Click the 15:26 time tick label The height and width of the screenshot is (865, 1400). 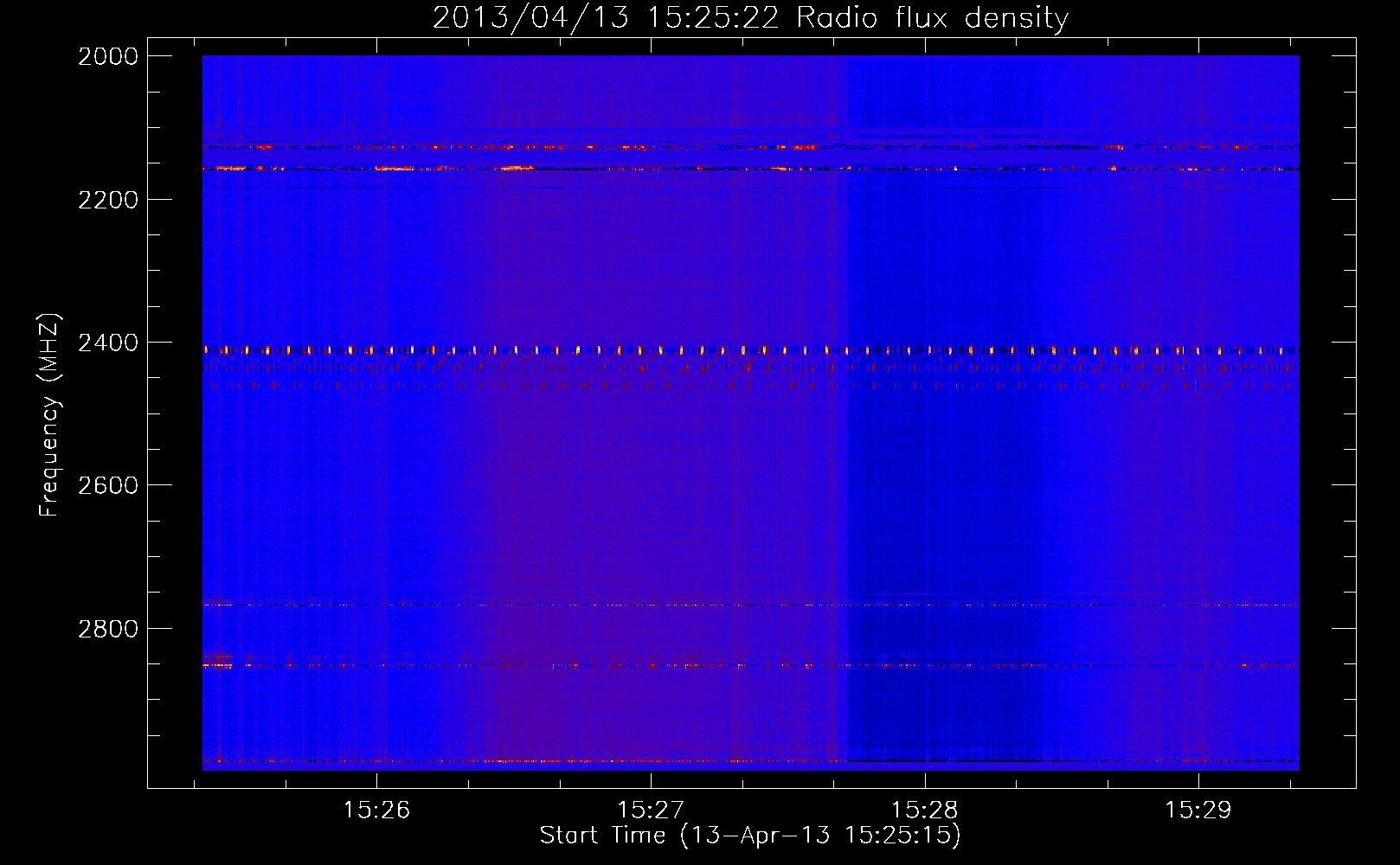coord(376,810)
